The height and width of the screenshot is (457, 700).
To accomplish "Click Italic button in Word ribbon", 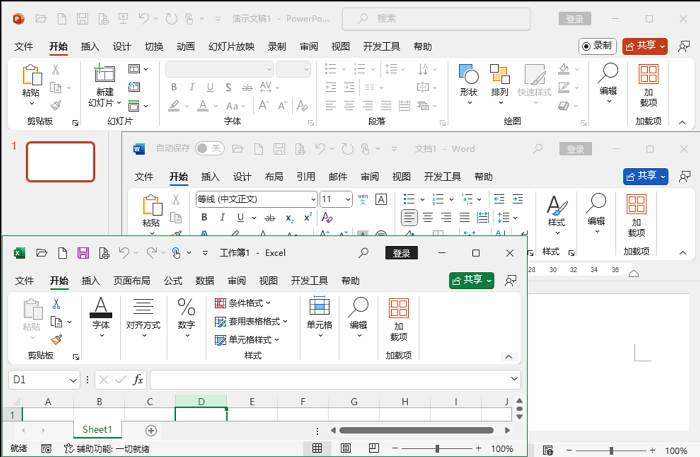I will pos(222,217).
